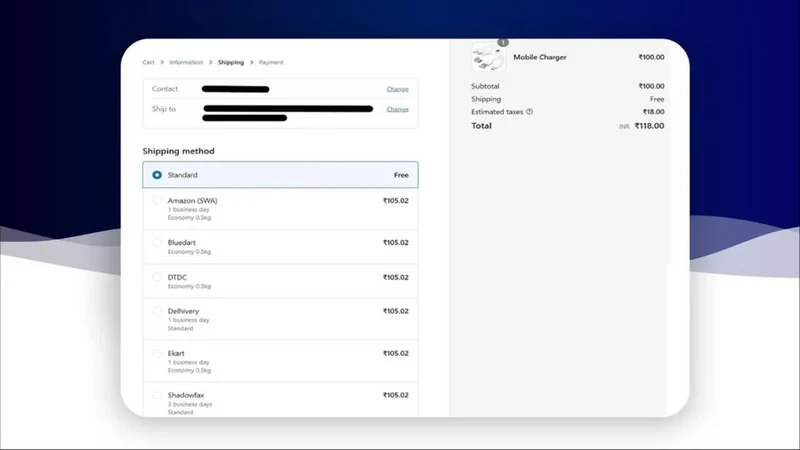Change the Ship to address link

pyautogui.click(x=397, y=109)
